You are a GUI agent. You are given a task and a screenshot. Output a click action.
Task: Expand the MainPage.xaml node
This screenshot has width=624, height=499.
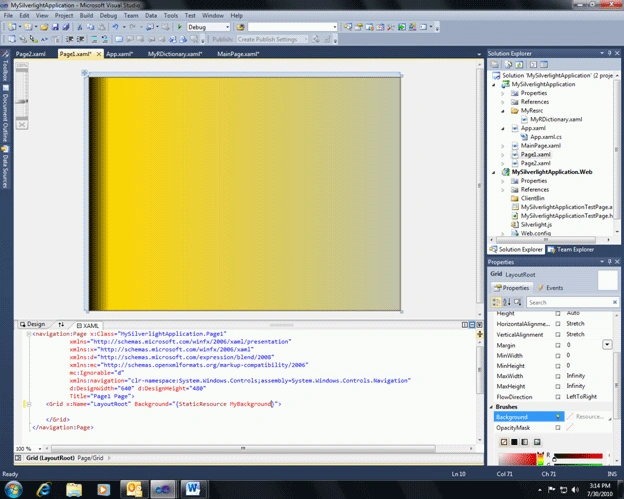point(503,146)
